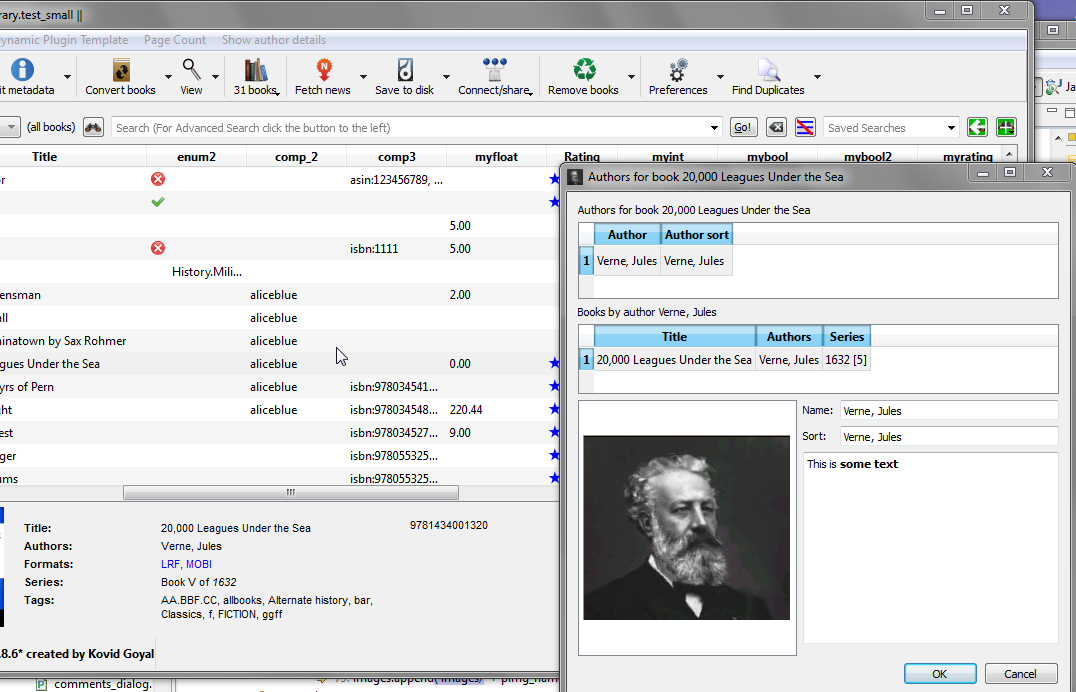Screen dimensions: 1076x692
Task: Expand Convert books dropdown arrow
Action: [x=168, y=77]
